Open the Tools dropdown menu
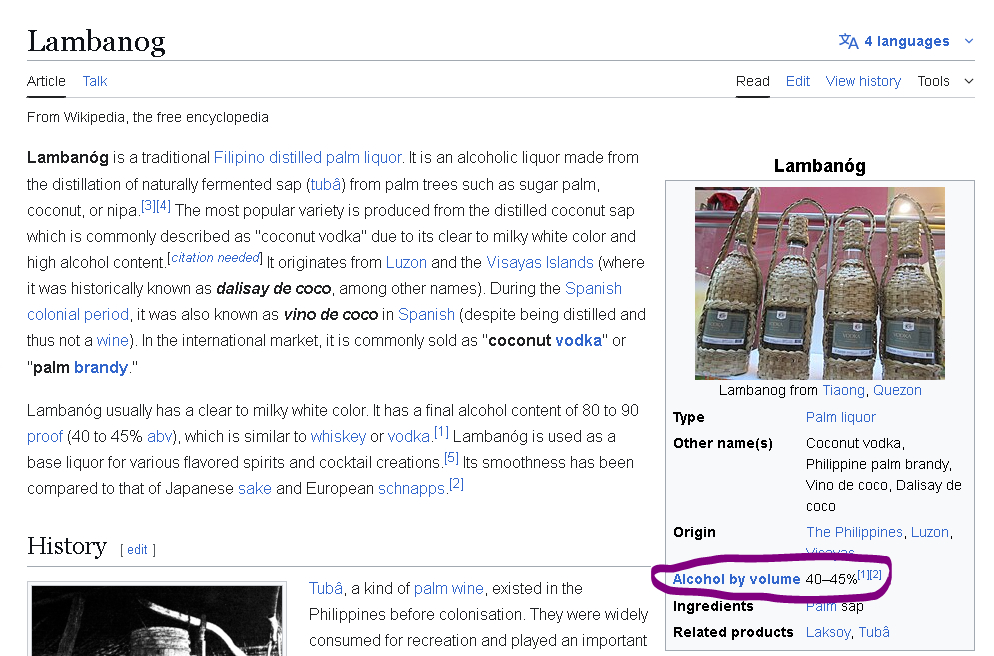Image resolution: width=994 pixels, height=656 pixels. click(944, 81)
